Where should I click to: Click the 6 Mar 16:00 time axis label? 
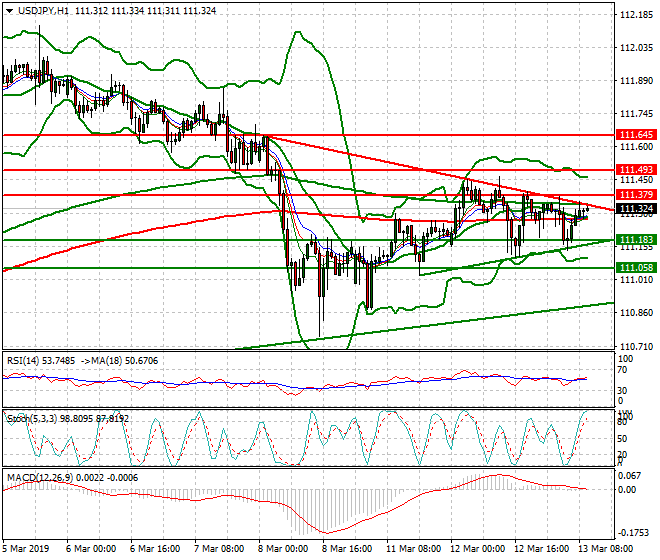point(155,549)
